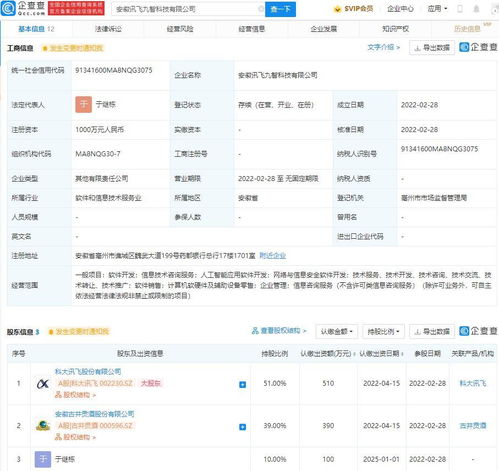Sort by 认缴出资额(万元) column header
The width and height of the screenshot is (499, 471).
click(x=328, y=353)
